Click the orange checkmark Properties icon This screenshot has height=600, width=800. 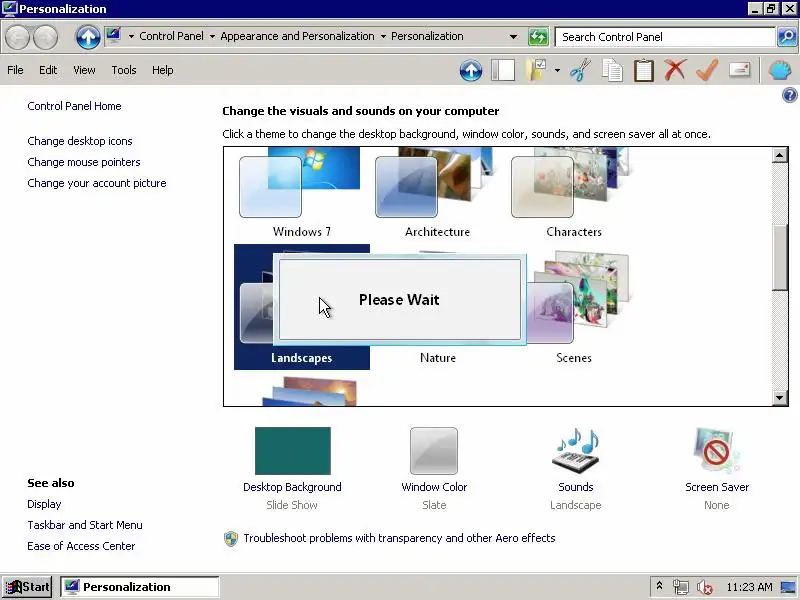coord(707,70)
